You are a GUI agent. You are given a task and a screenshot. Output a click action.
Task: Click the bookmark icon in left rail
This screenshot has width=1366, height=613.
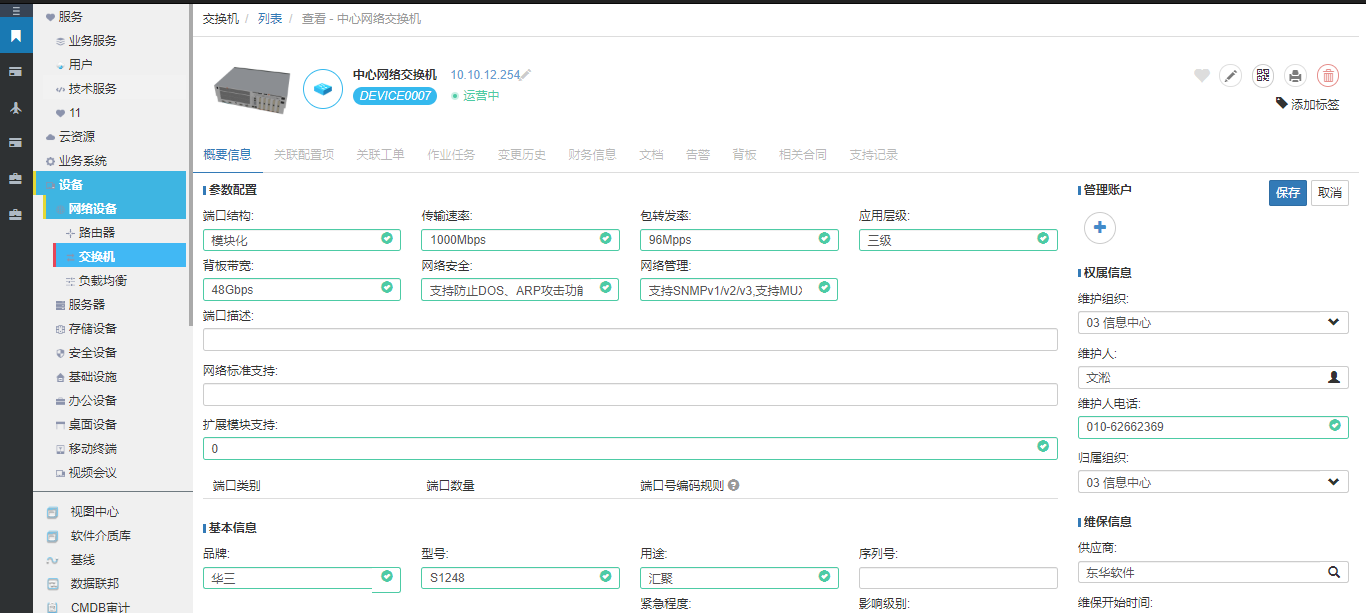click(15, 37)
